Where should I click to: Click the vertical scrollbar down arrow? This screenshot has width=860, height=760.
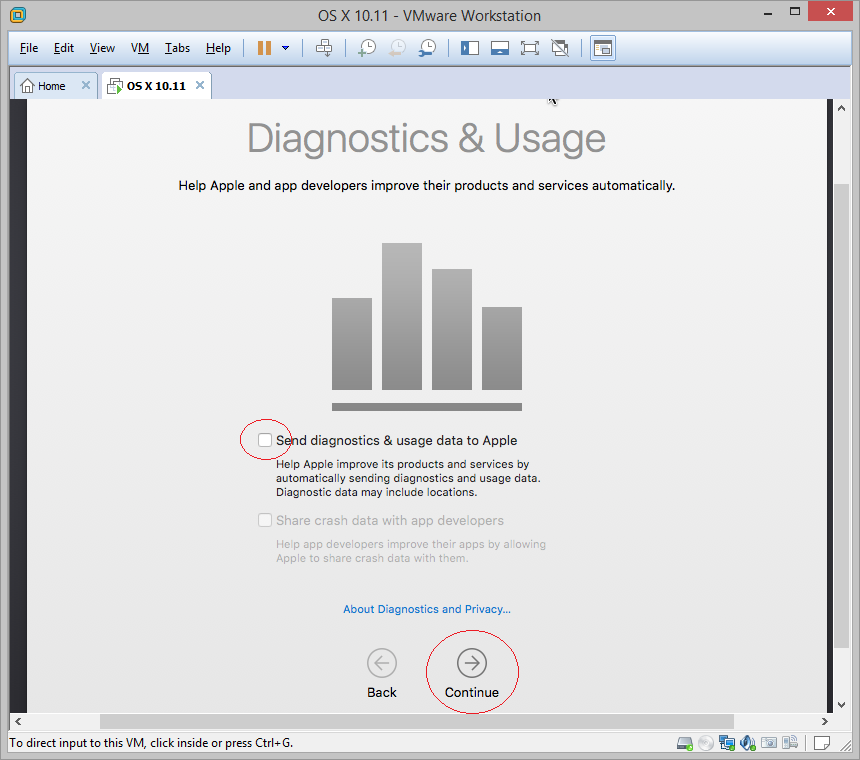coord(841,705)
